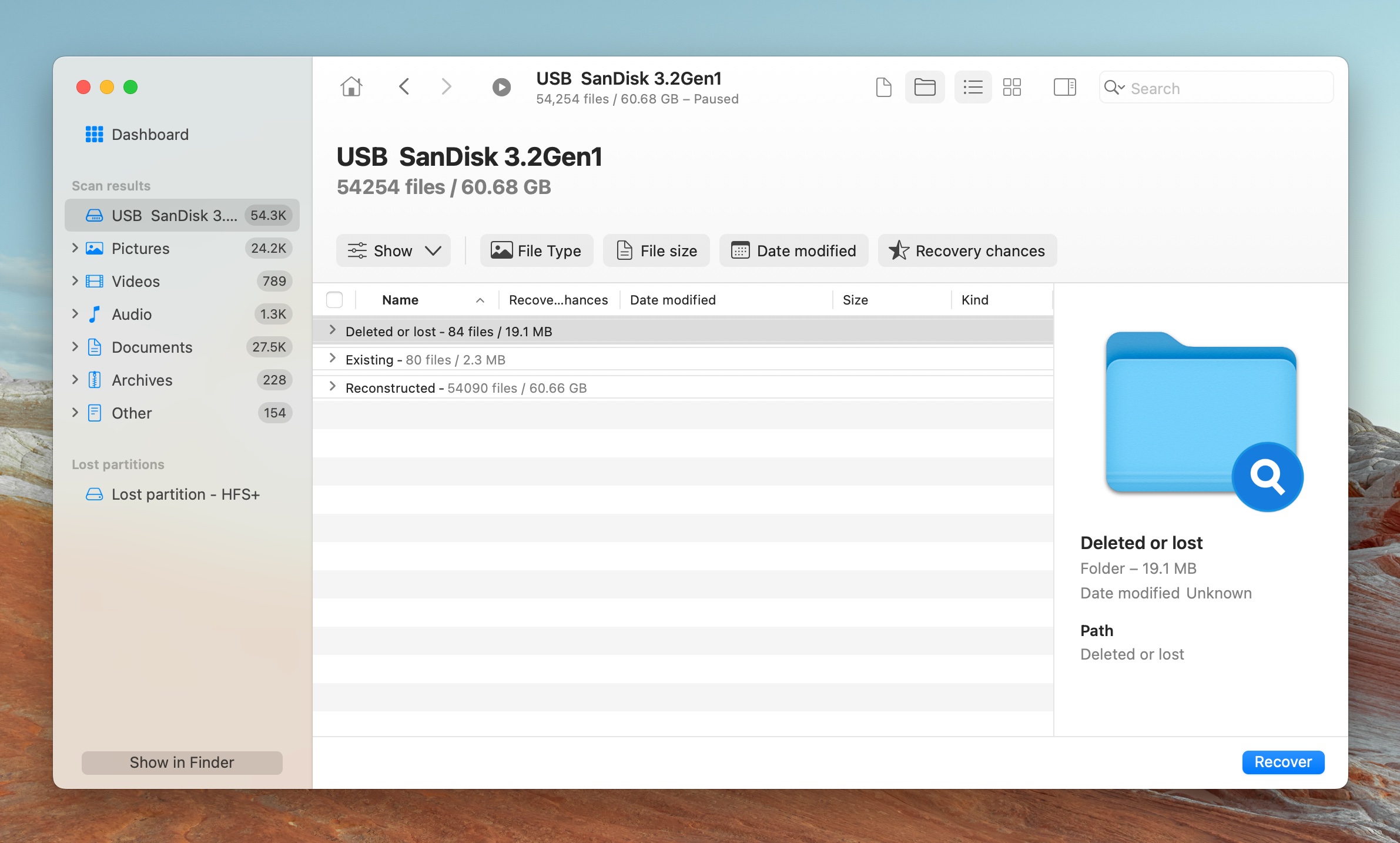The image size is (1400, 843).
Task: Filter by File size
Action: [x=656, y=250]
